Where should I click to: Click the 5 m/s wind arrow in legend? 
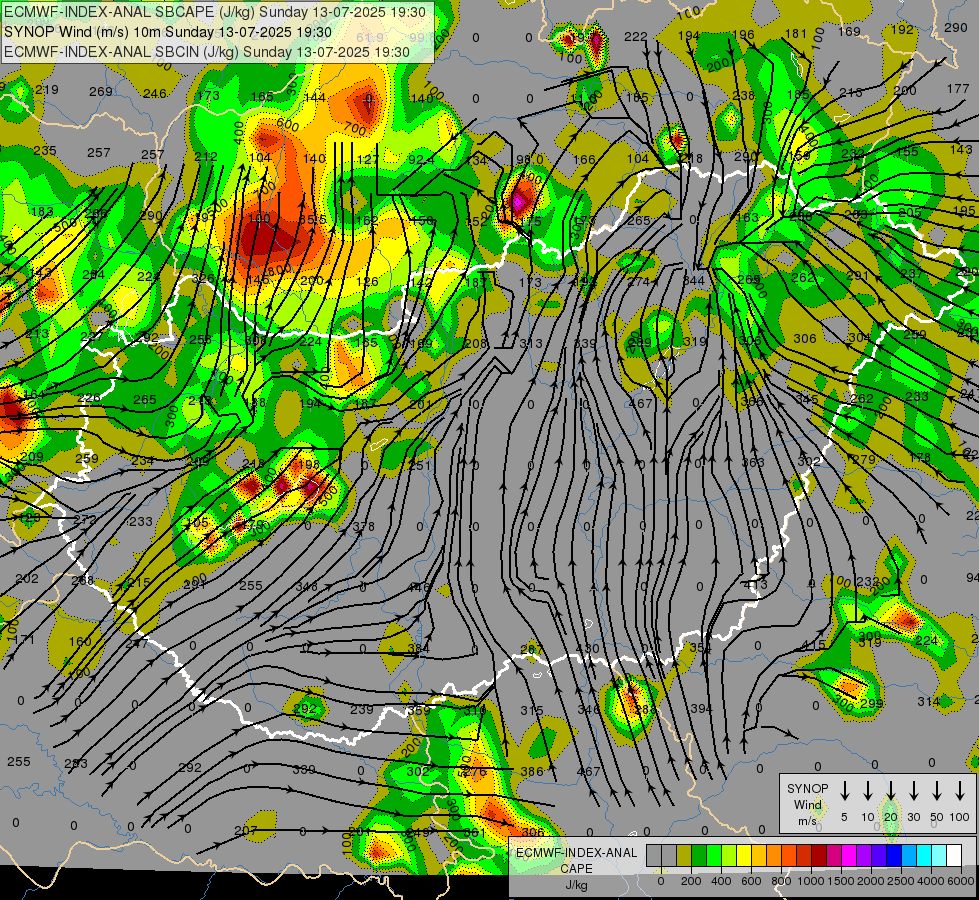pos(844,791)
